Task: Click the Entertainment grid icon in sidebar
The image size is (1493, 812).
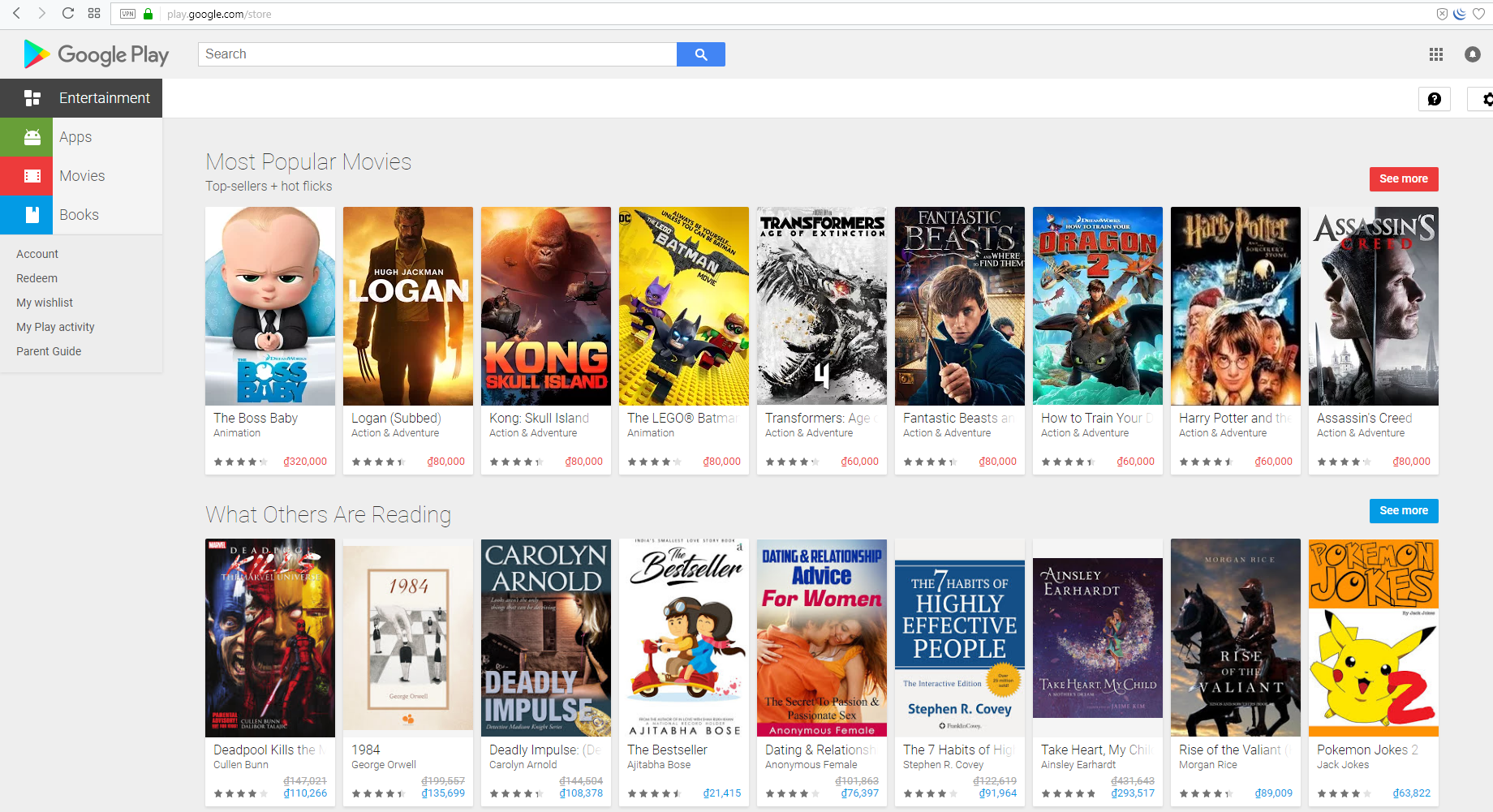Action: (32, 98)
